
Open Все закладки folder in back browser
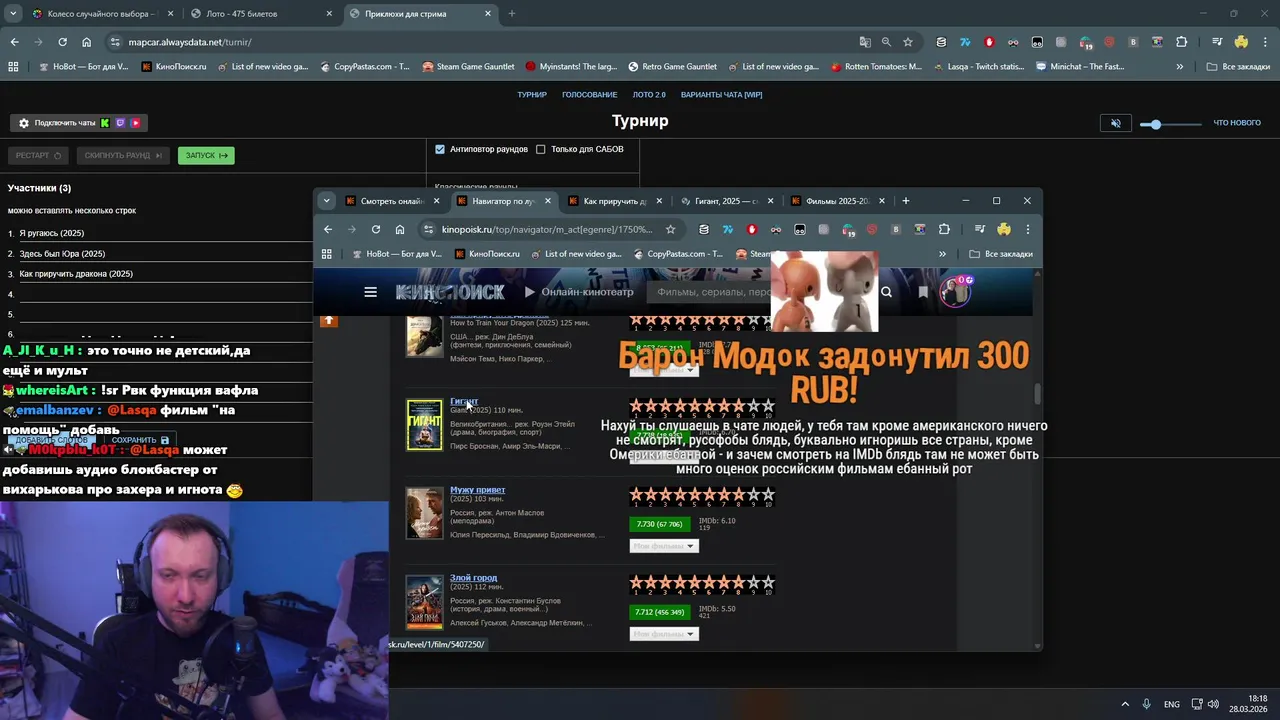[x=1238, y=67]
